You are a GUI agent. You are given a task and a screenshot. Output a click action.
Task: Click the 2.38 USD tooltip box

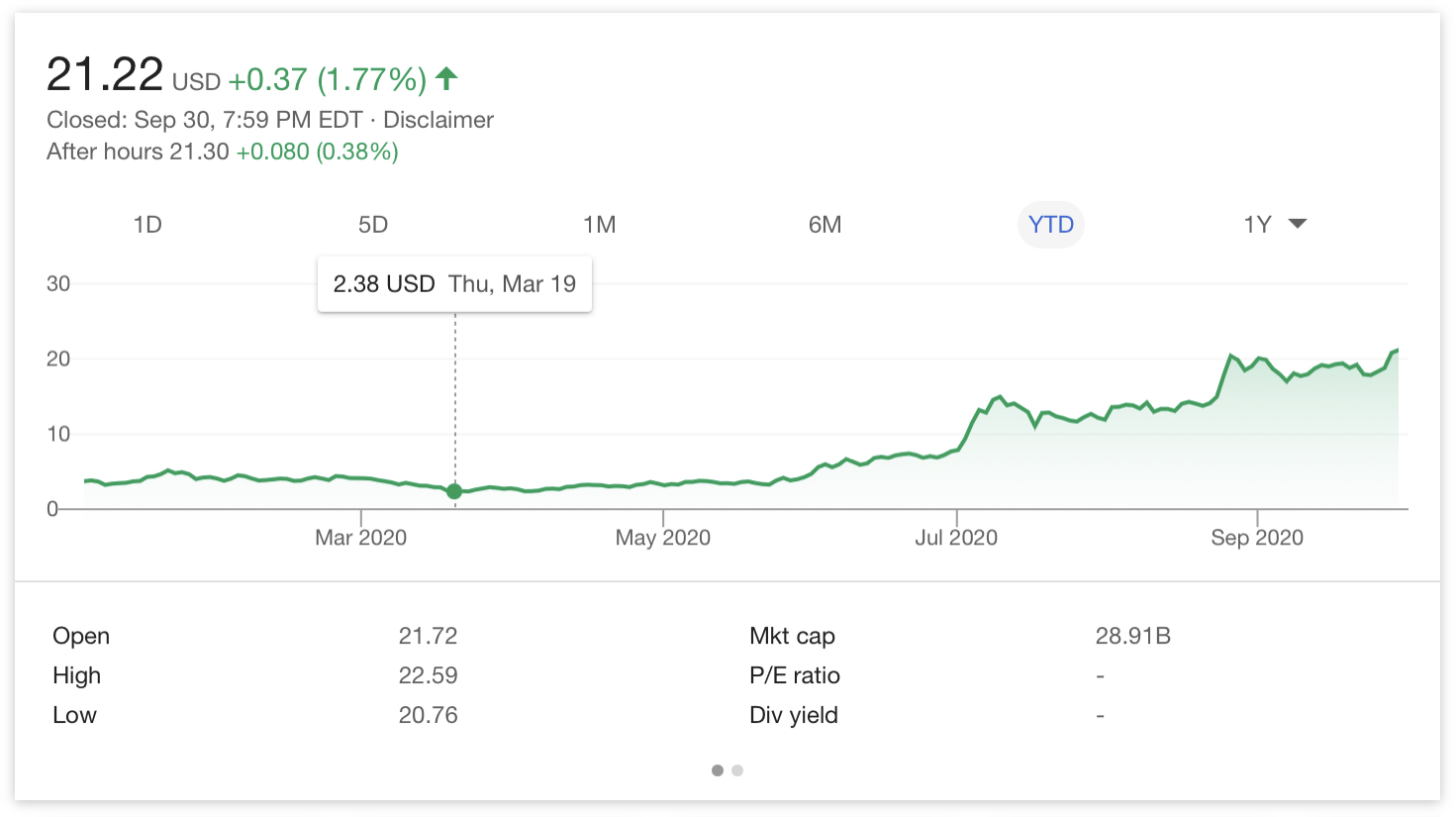(454, 284)
